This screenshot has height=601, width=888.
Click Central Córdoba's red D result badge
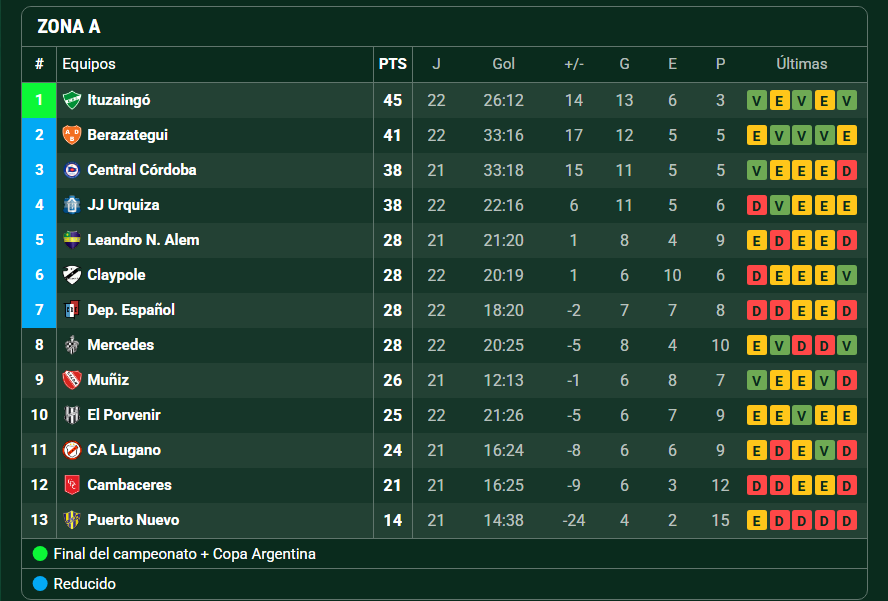847,170
